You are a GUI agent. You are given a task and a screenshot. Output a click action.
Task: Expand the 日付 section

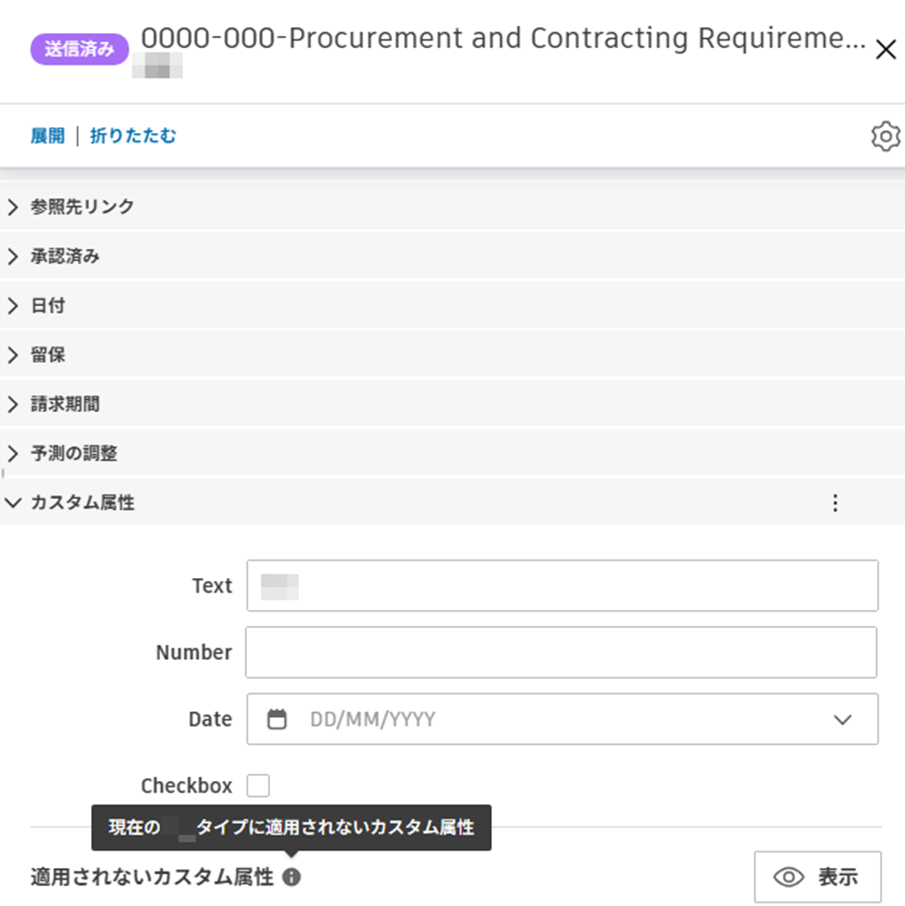pyautogui.click(x=48, y=306)
